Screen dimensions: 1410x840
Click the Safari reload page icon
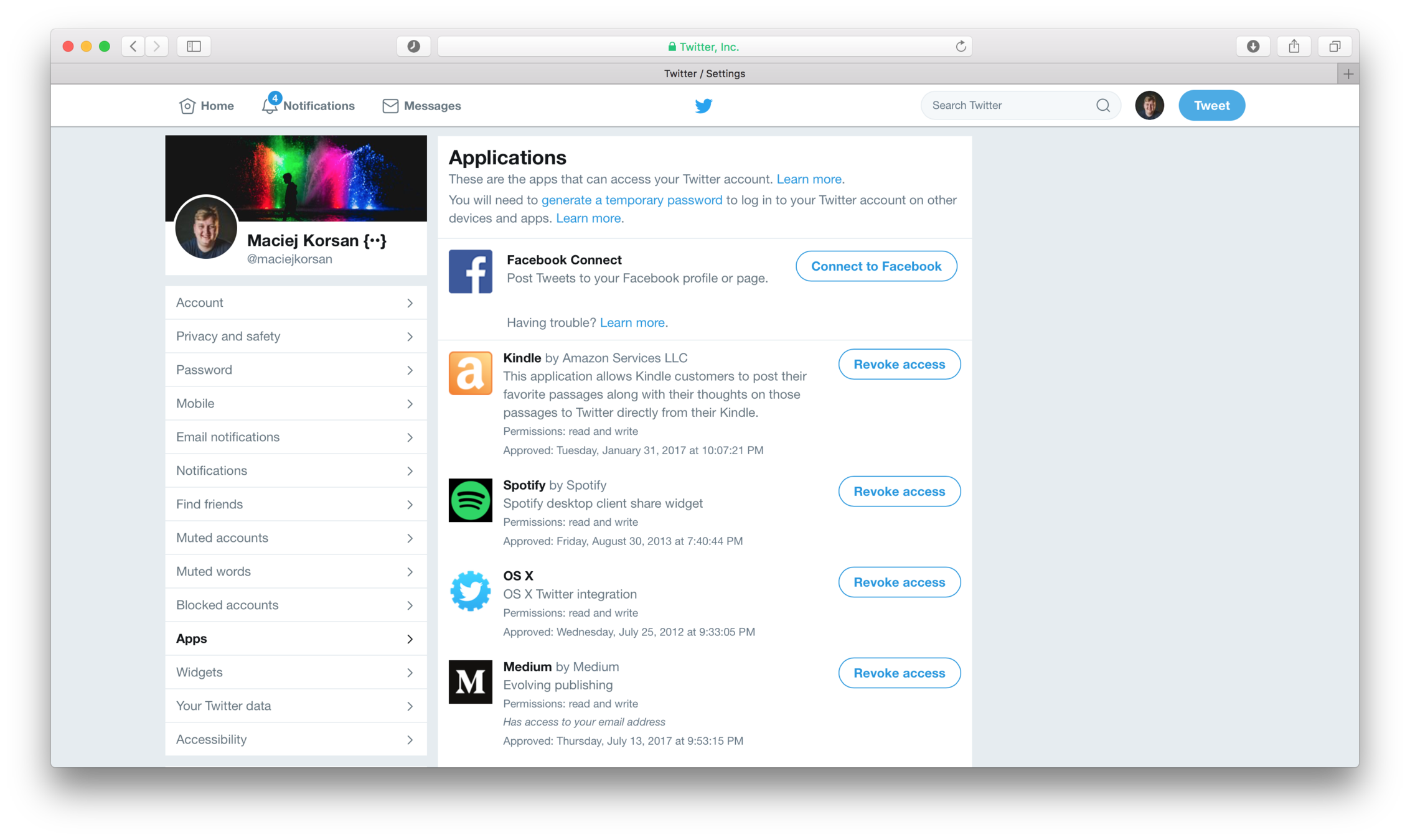[961, 47]
